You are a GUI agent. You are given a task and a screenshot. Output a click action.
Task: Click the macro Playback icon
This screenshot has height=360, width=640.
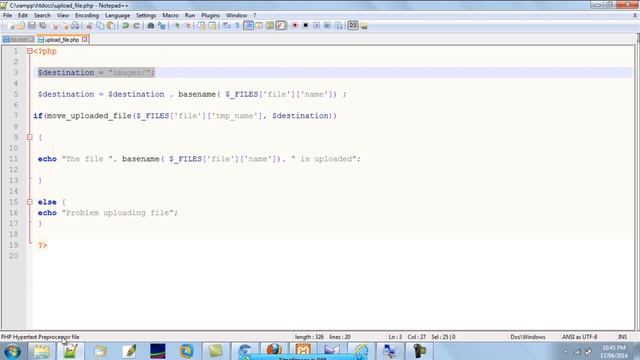pos(316,26)
